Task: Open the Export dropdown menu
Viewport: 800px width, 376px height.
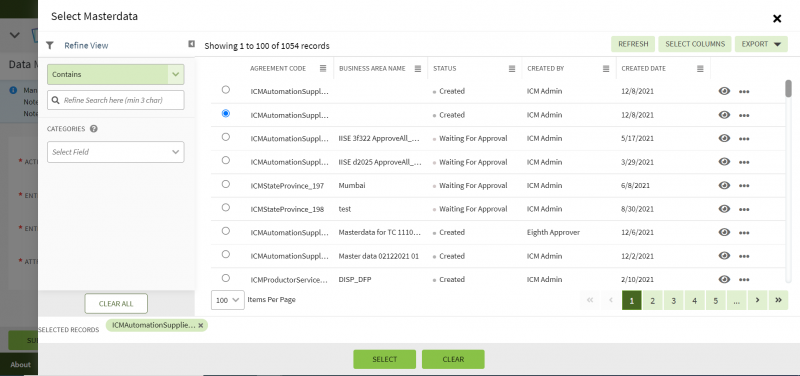Action: (761, 44)
